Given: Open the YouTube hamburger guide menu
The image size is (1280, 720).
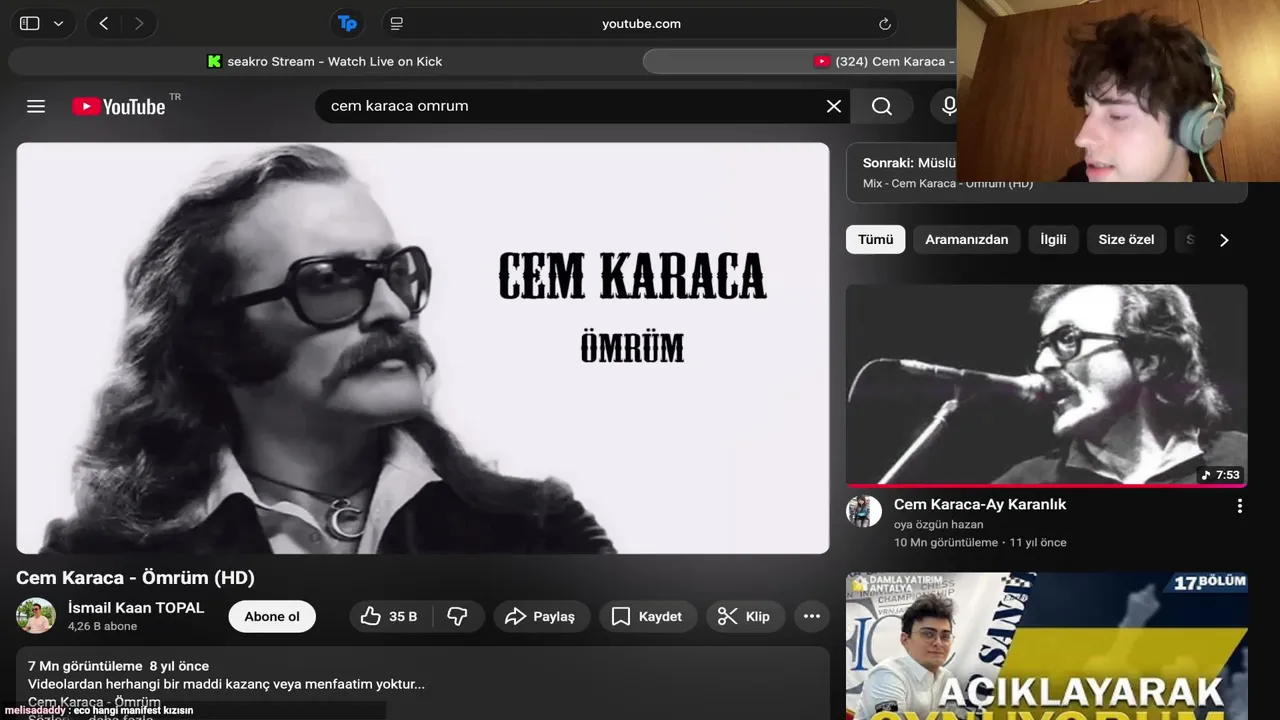Looking at the screenshot, I should click(x=36, y=106).
